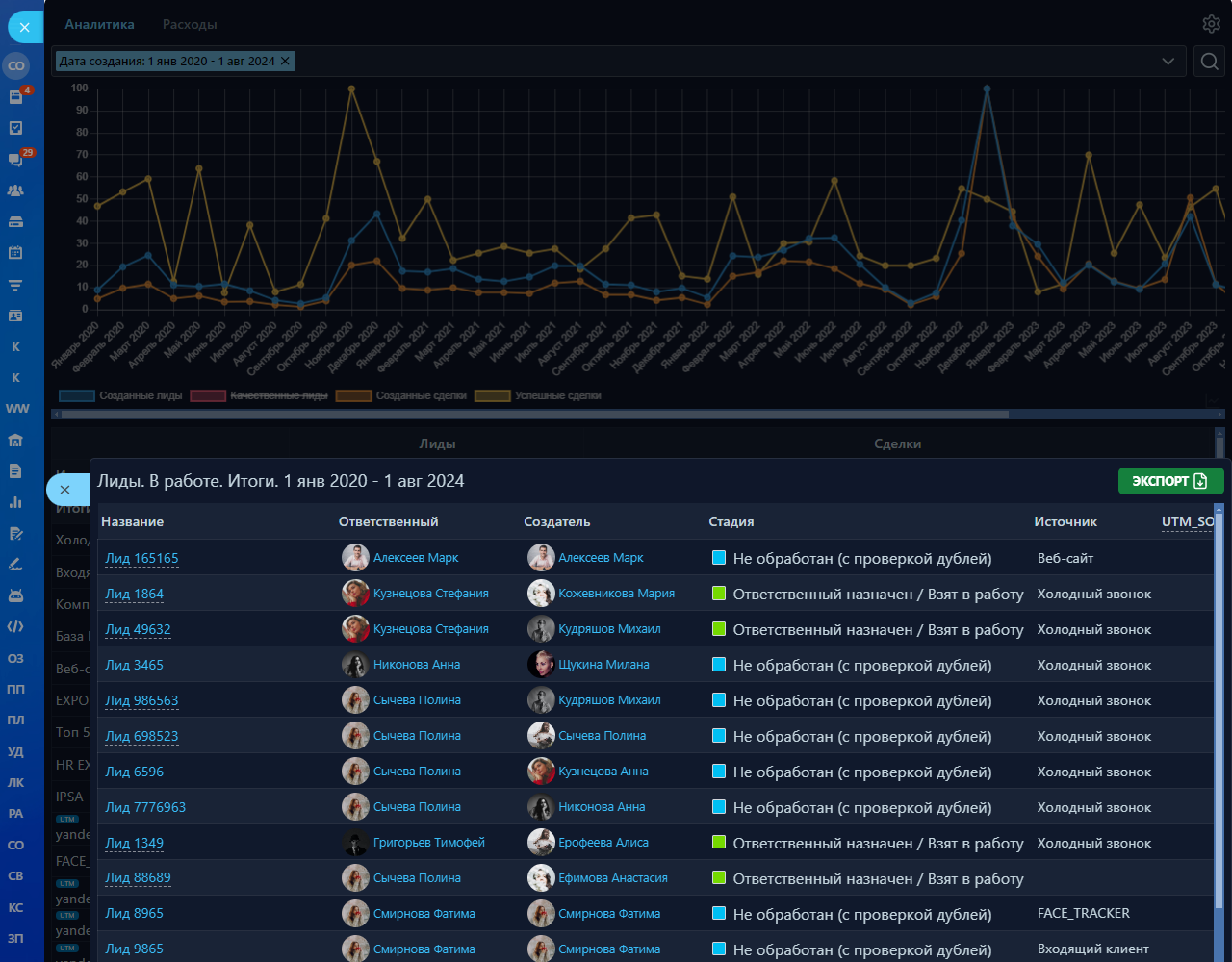The height and width of the screenshot is (962, 1232).
Task: Open the building icon in sidebar
Action: 15,441
